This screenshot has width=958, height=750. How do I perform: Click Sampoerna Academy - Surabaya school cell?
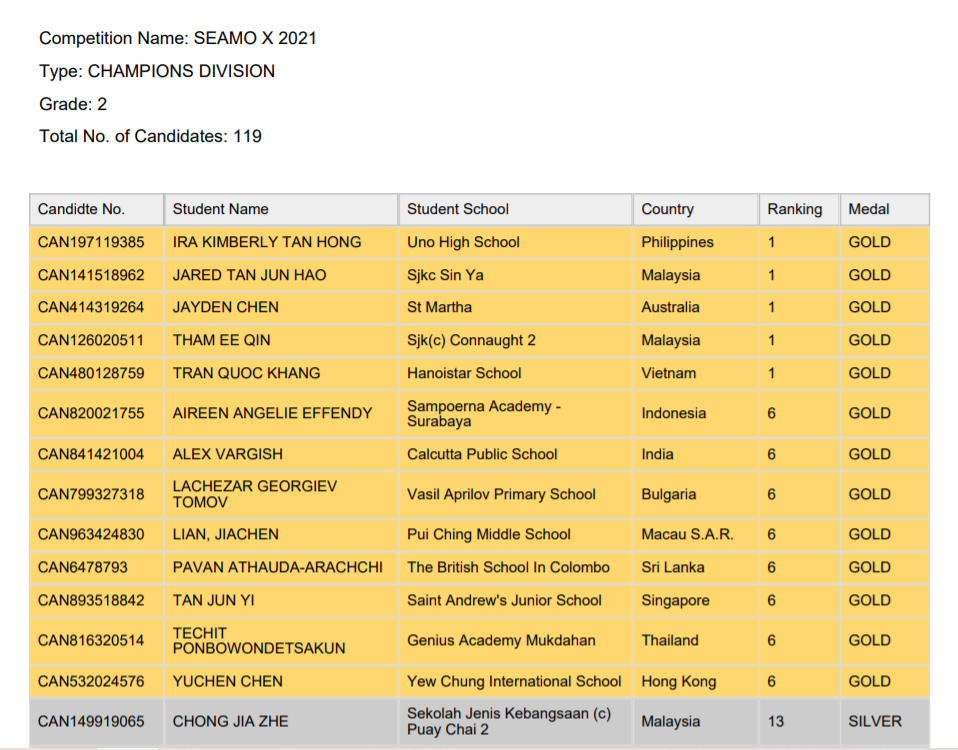pos(484,413)
